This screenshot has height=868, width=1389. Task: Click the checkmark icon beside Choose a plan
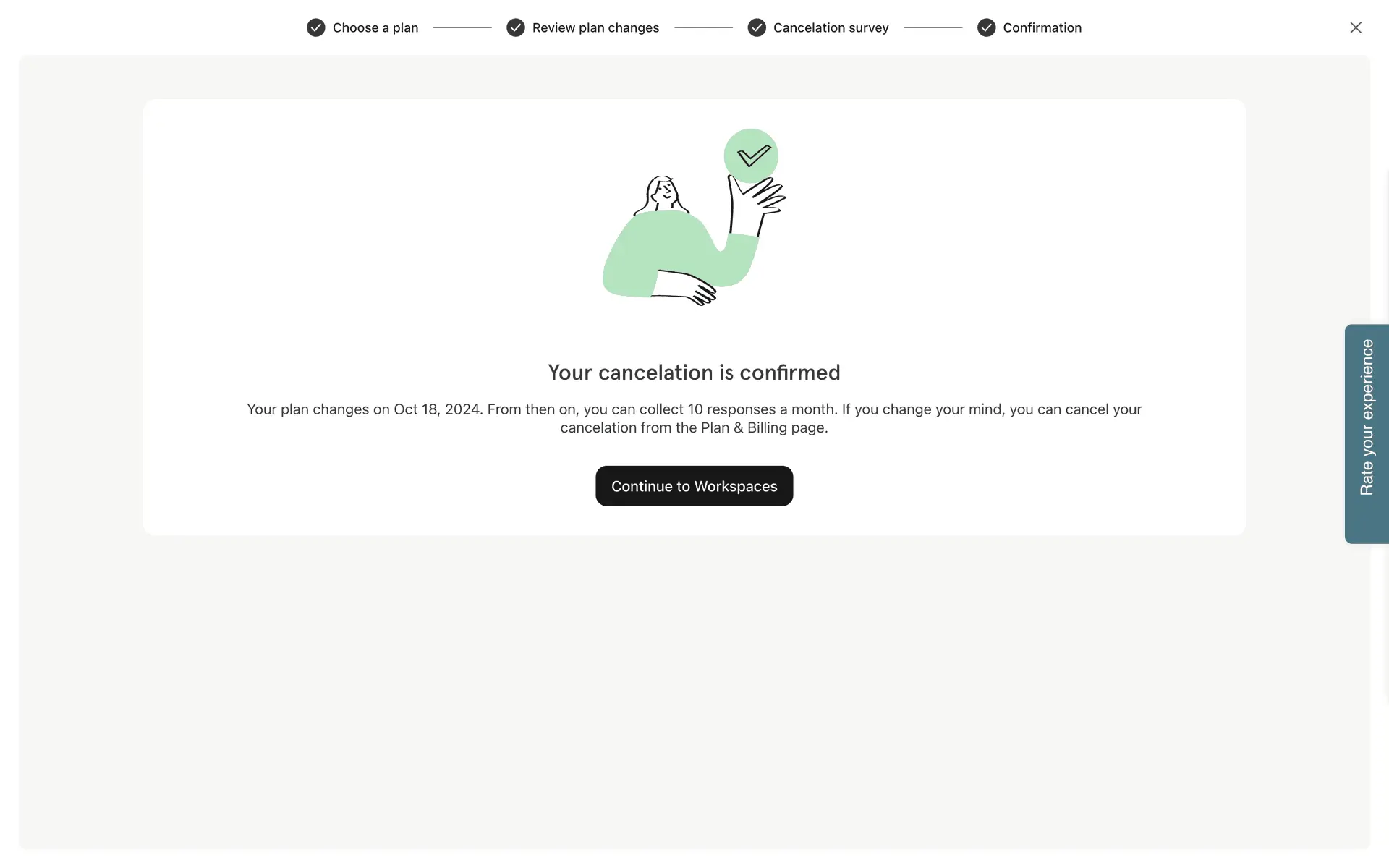coord(315,27)
